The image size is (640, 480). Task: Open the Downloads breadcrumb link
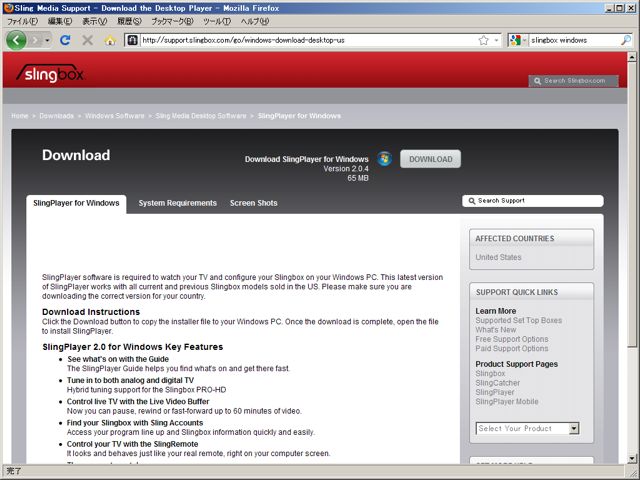(56, 116)
